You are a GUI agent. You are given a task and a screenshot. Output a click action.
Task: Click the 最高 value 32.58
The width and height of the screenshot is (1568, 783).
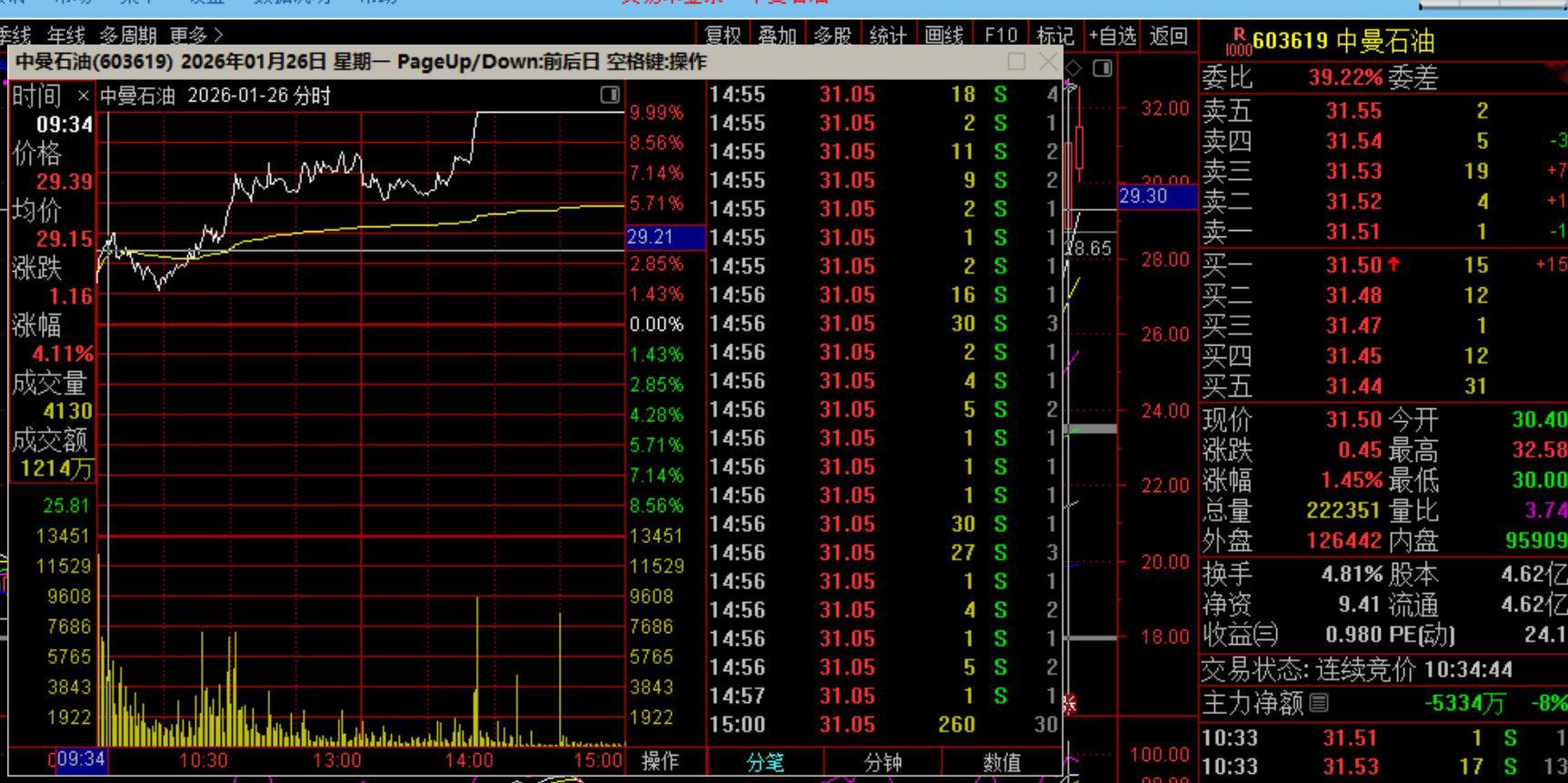[x=1540, y=450]
